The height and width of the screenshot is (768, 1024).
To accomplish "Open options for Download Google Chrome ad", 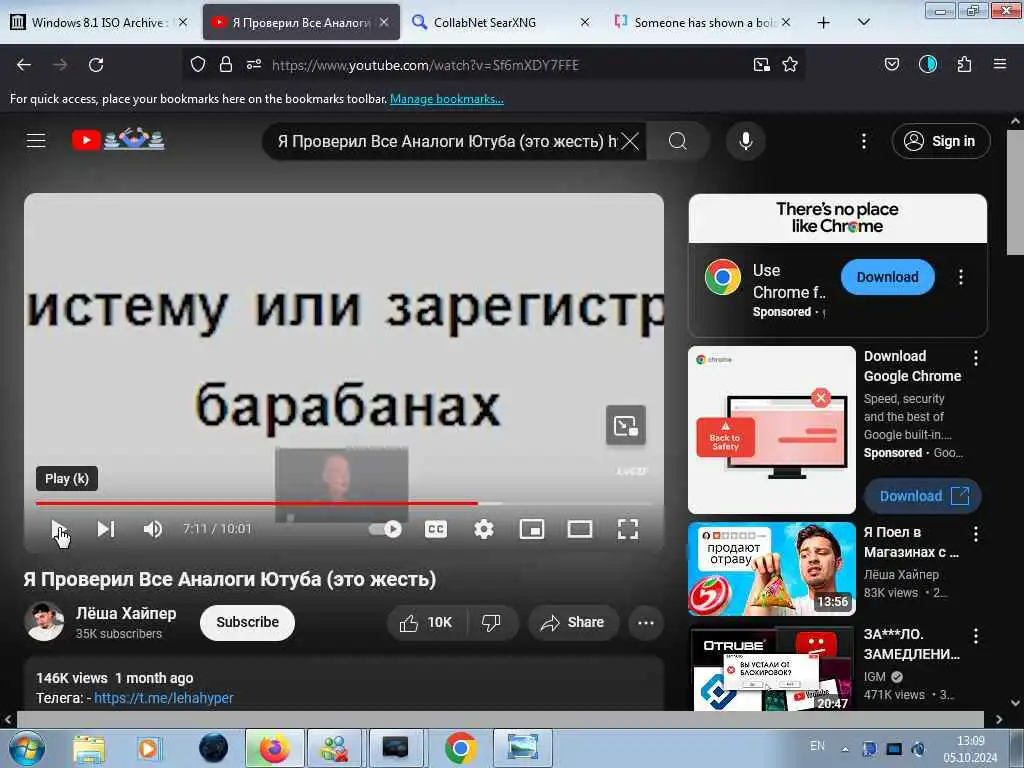I will coord(976,357).
